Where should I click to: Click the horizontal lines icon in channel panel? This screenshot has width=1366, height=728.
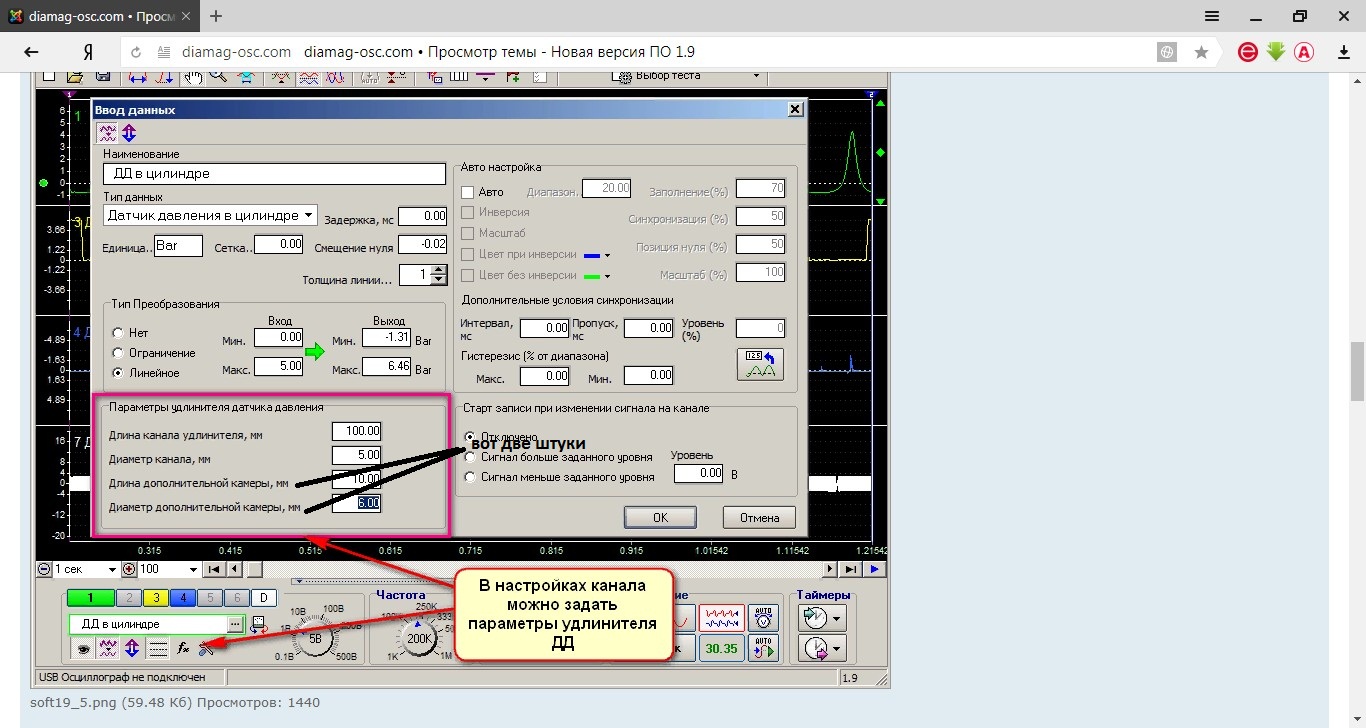tap(157, 649)
